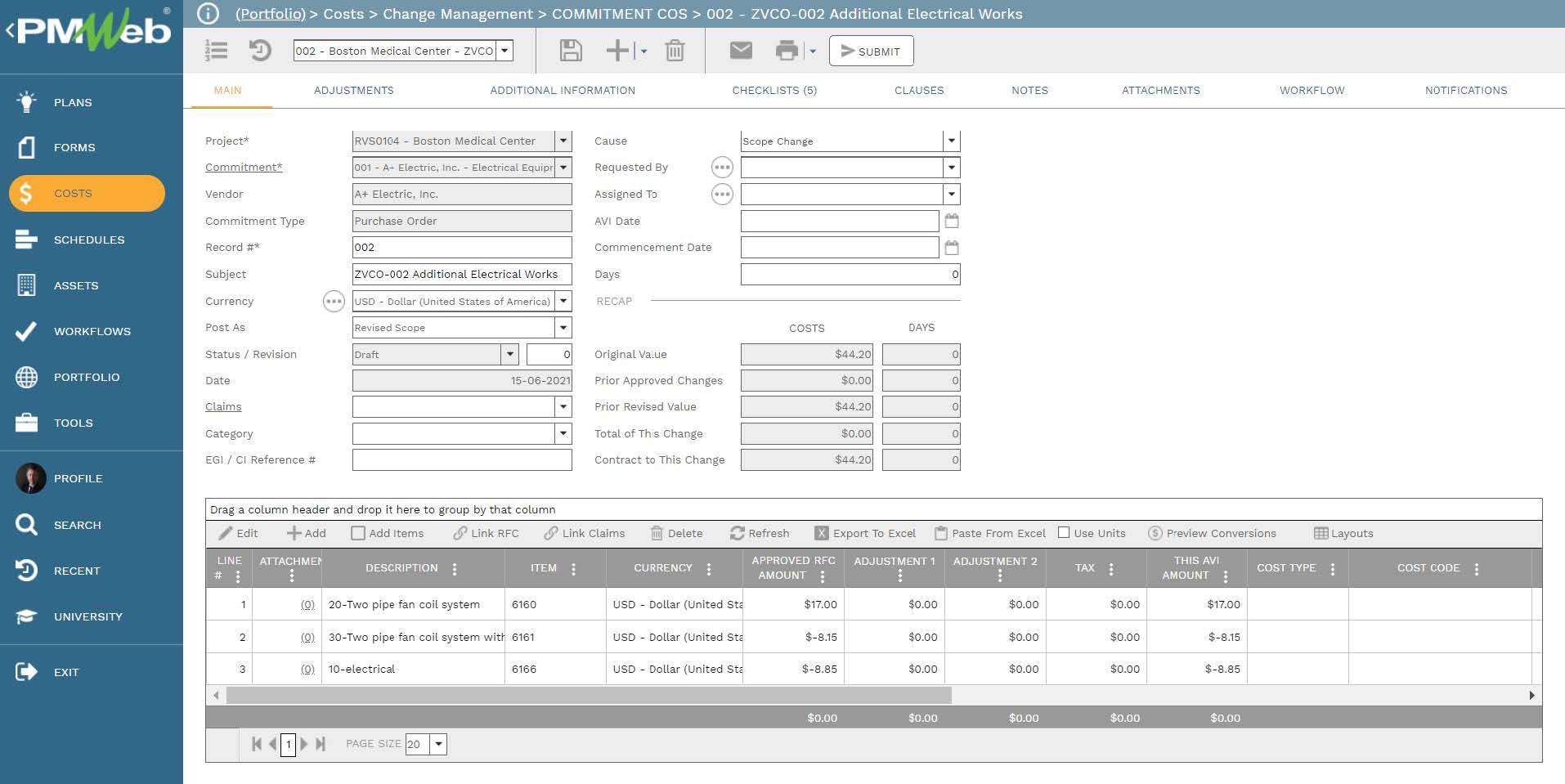Click Preview Conversions in the grid toolbar
The image size is (1565, 784).
point(1212,533)
